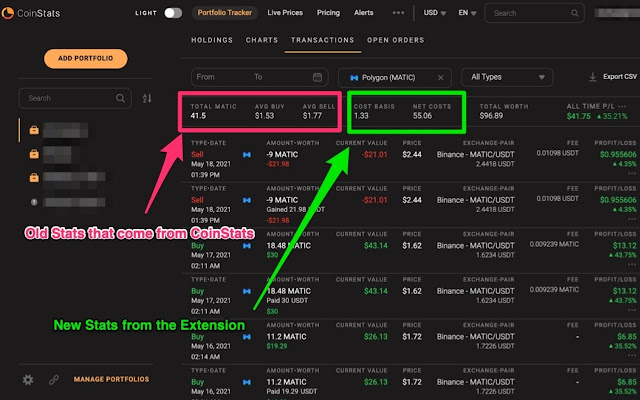640x400 pixels.
Task: Click the Add Portfolio button
Action: click(86, 58)
